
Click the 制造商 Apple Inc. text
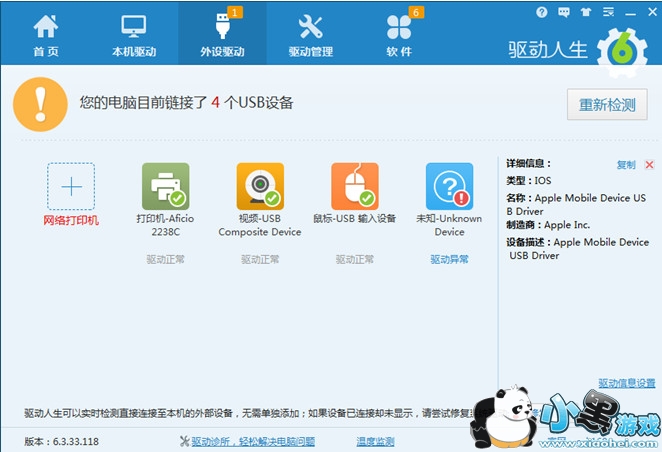click(548, 225)
